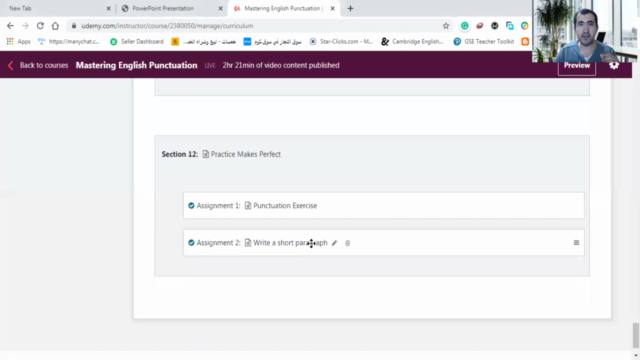Click the Preview button
This screenshot has height=360, width=640.
click(x=576, y=66)
